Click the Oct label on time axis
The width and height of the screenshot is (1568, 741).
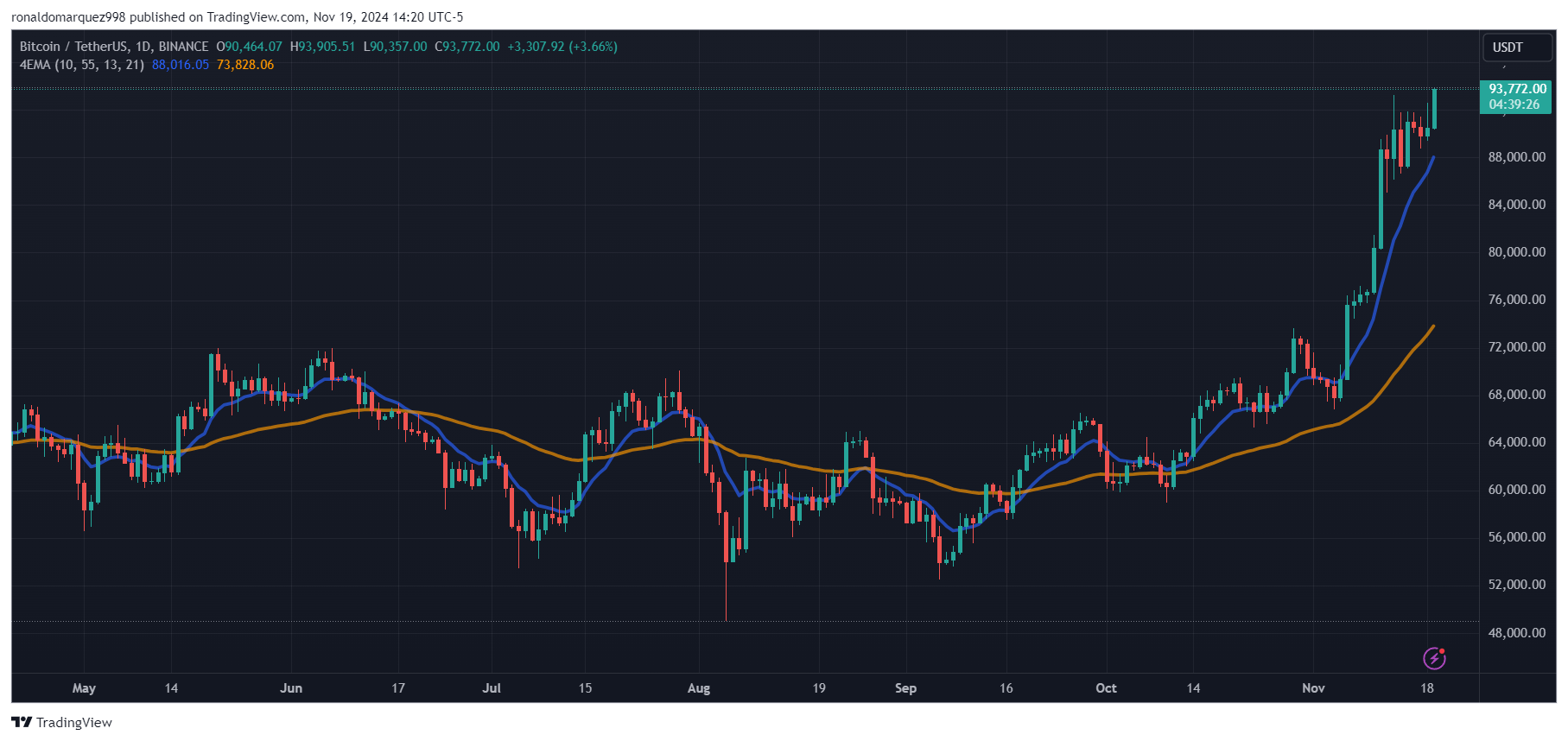click(1106, 688)
